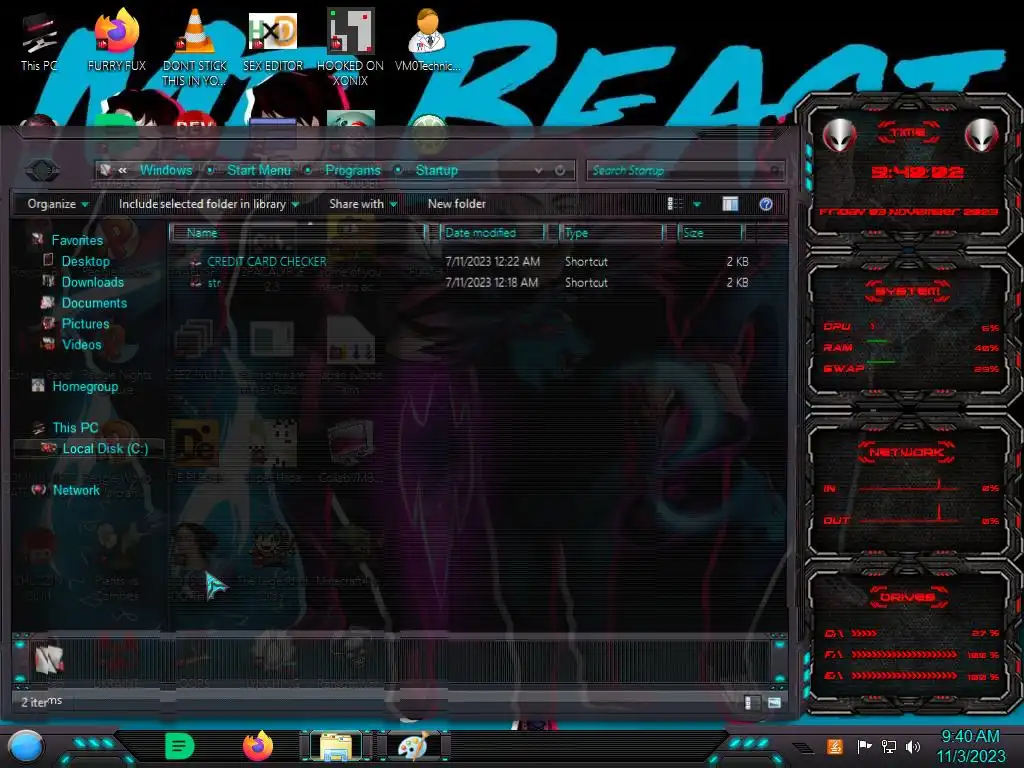The height and width of the screenshot is (768, 1024).
Task: Switch to details view in the status bar
Action: (752, 703)
